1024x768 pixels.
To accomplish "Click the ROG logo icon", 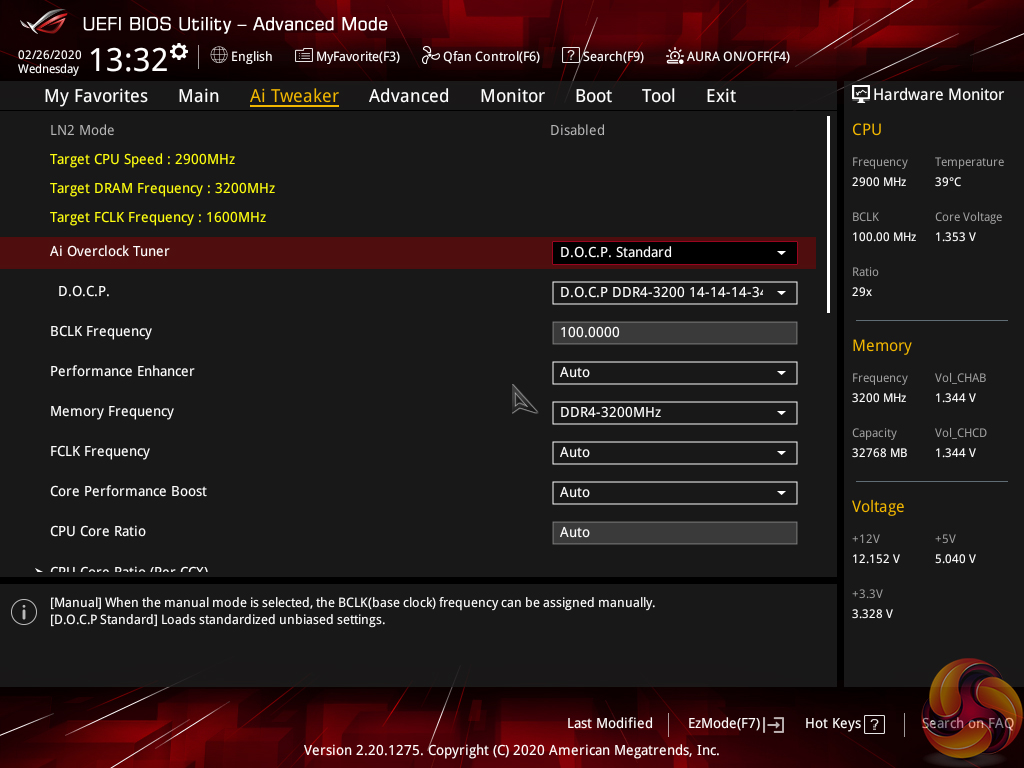I will pyautogui.click(x=44, y=22).
